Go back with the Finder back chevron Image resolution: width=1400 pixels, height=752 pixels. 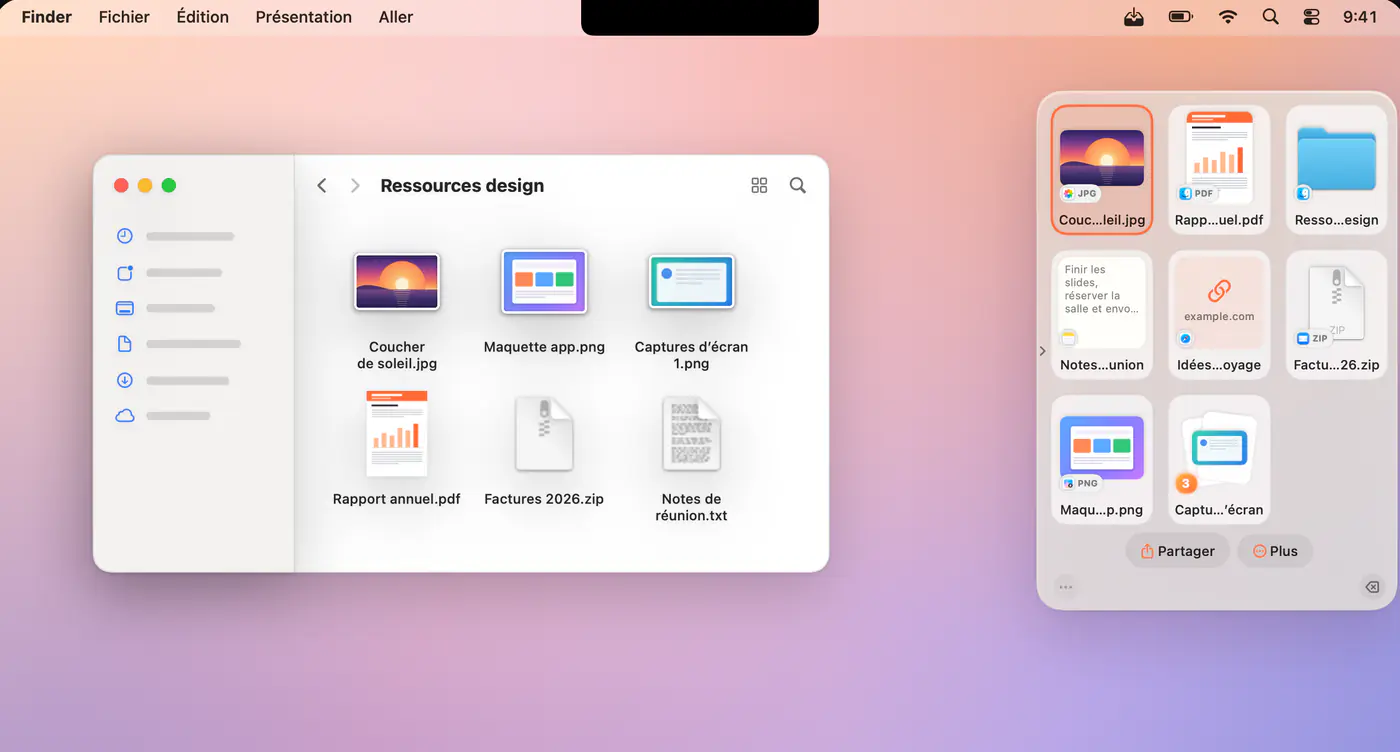point(322,185)
